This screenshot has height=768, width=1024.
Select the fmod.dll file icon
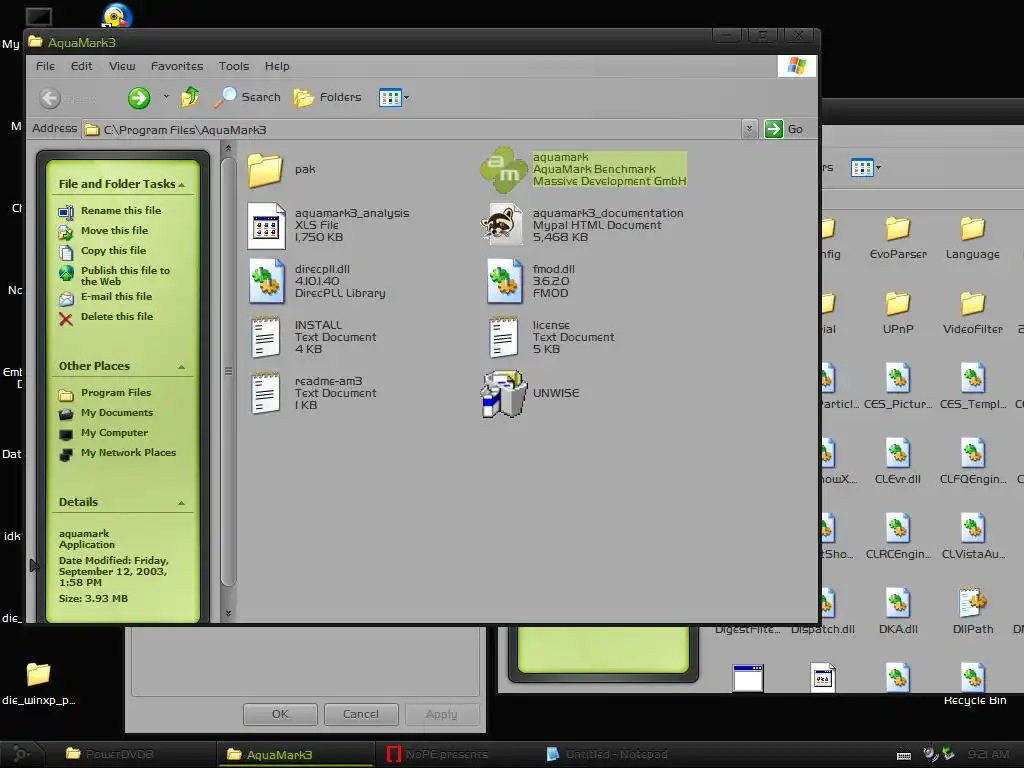[x=504, y=281]
